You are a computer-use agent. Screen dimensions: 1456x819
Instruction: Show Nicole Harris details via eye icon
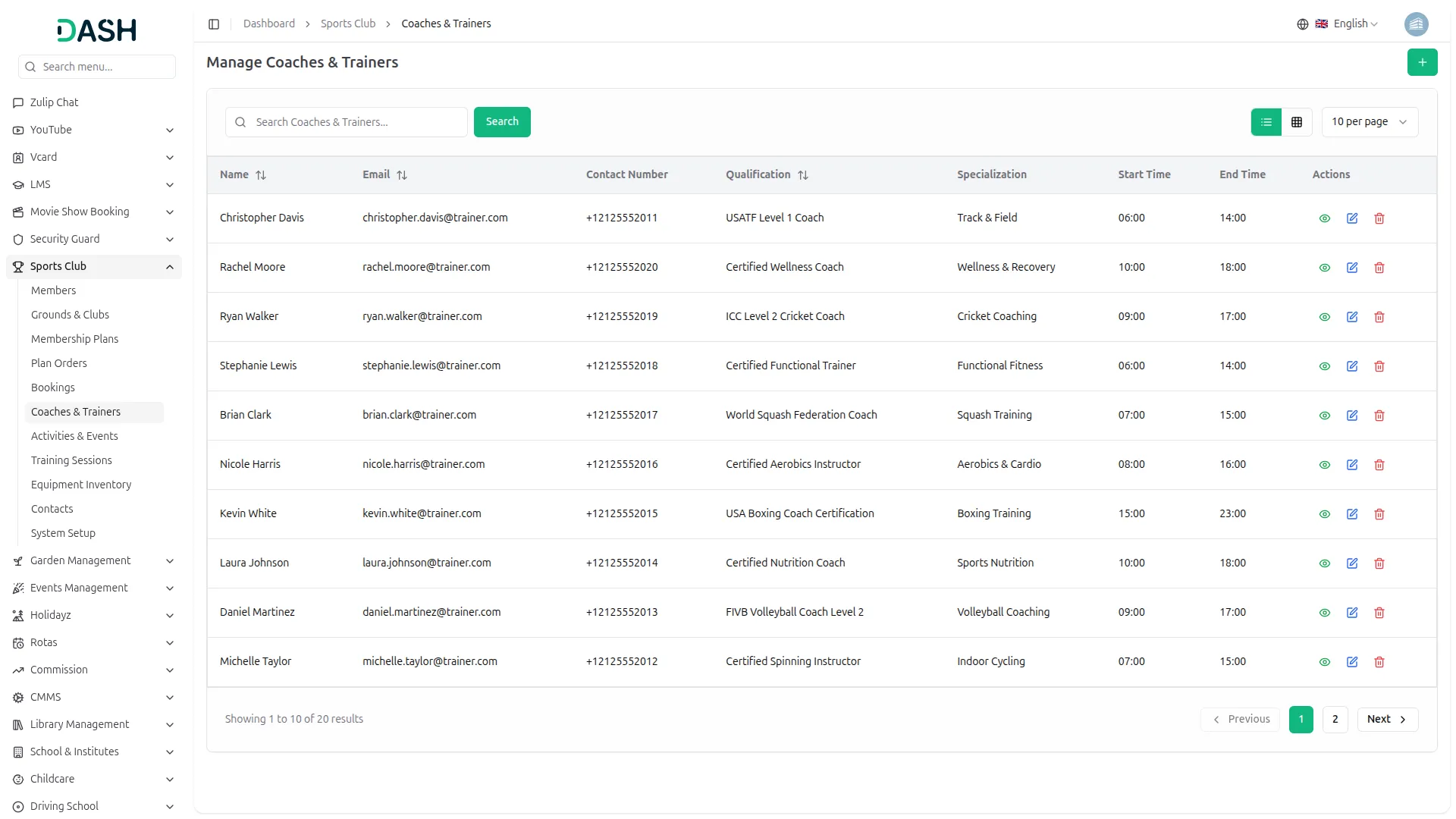pyautogui.click(x=1325, y=465)
